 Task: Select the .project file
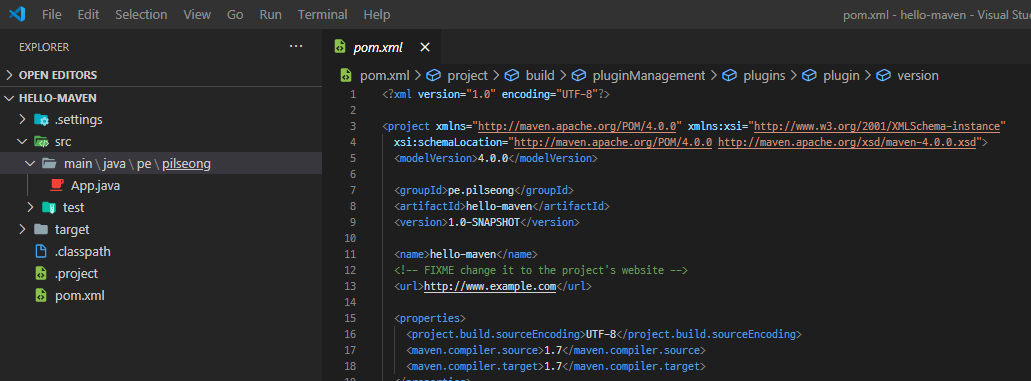[76, 274]
